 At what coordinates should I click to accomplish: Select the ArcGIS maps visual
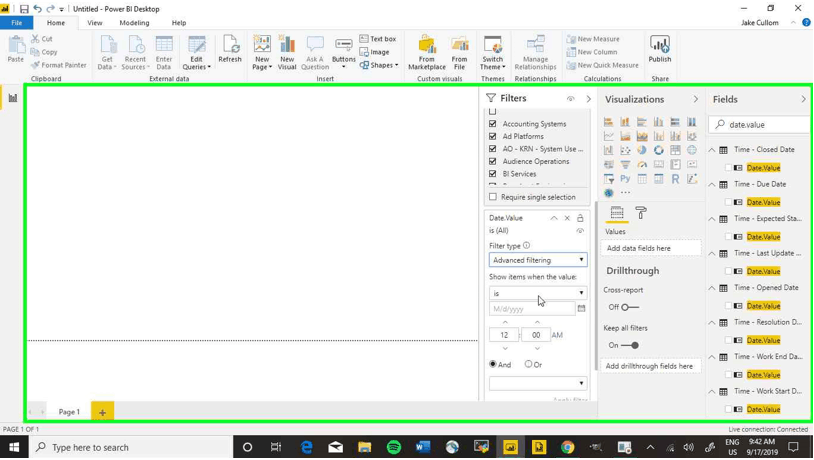[608, 193]
